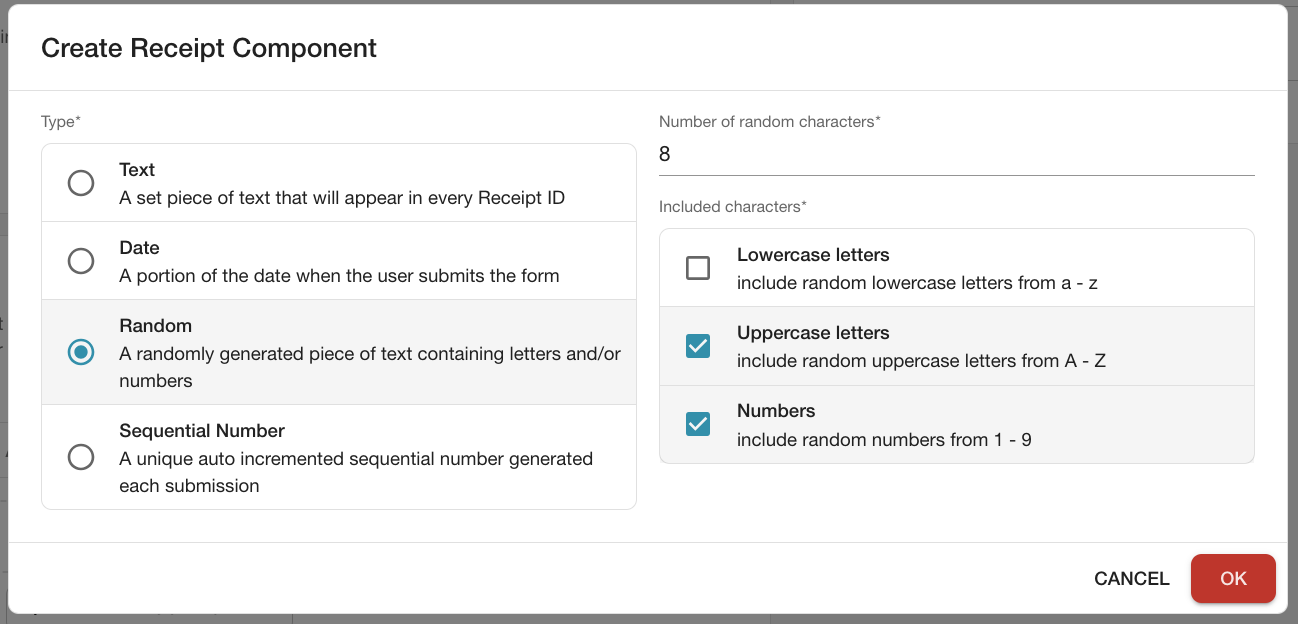Select the Text type radio button
1298x624 pixels.
click(x=81, y=183)
